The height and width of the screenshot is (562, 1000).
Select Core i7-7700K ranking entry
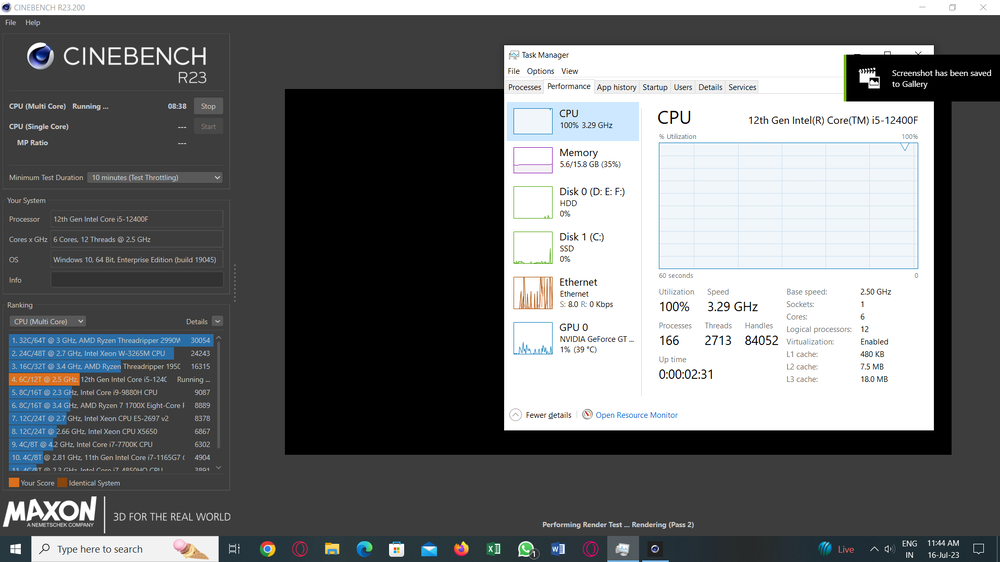coord(110,444)
